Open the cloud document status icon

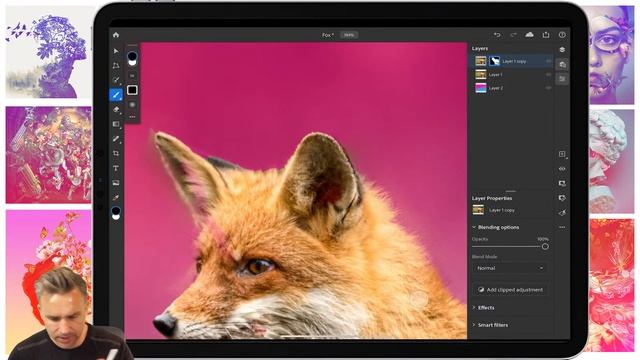pos(529,35)
